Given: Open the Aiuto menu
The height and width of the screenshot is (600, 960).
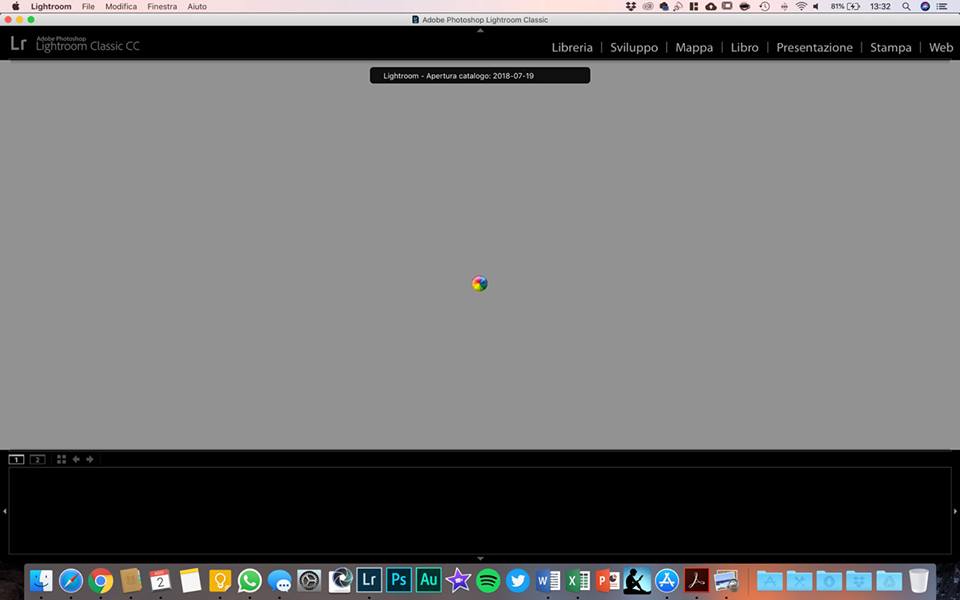Looking at the screenshot, I should tap(197, 6).
